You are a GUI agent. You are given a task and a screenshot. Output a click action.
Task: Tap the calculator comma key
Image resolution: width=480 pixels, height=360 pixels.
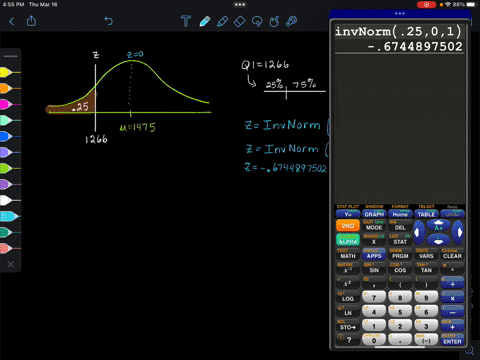[x=374, y=284]
